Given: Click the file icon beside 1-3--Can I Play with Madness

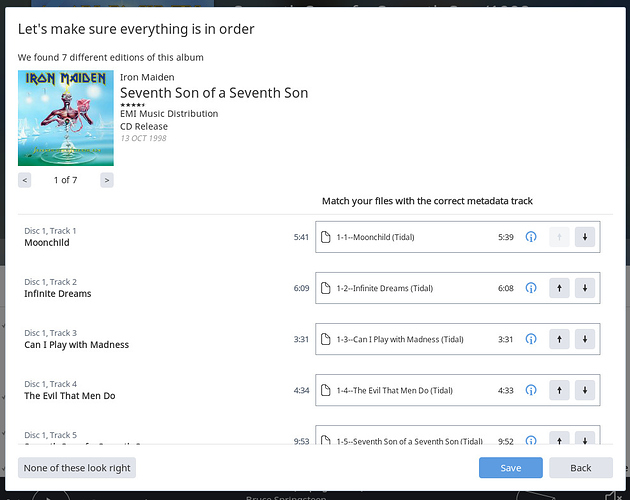Looking at the screenshot, I should (326, 339).
